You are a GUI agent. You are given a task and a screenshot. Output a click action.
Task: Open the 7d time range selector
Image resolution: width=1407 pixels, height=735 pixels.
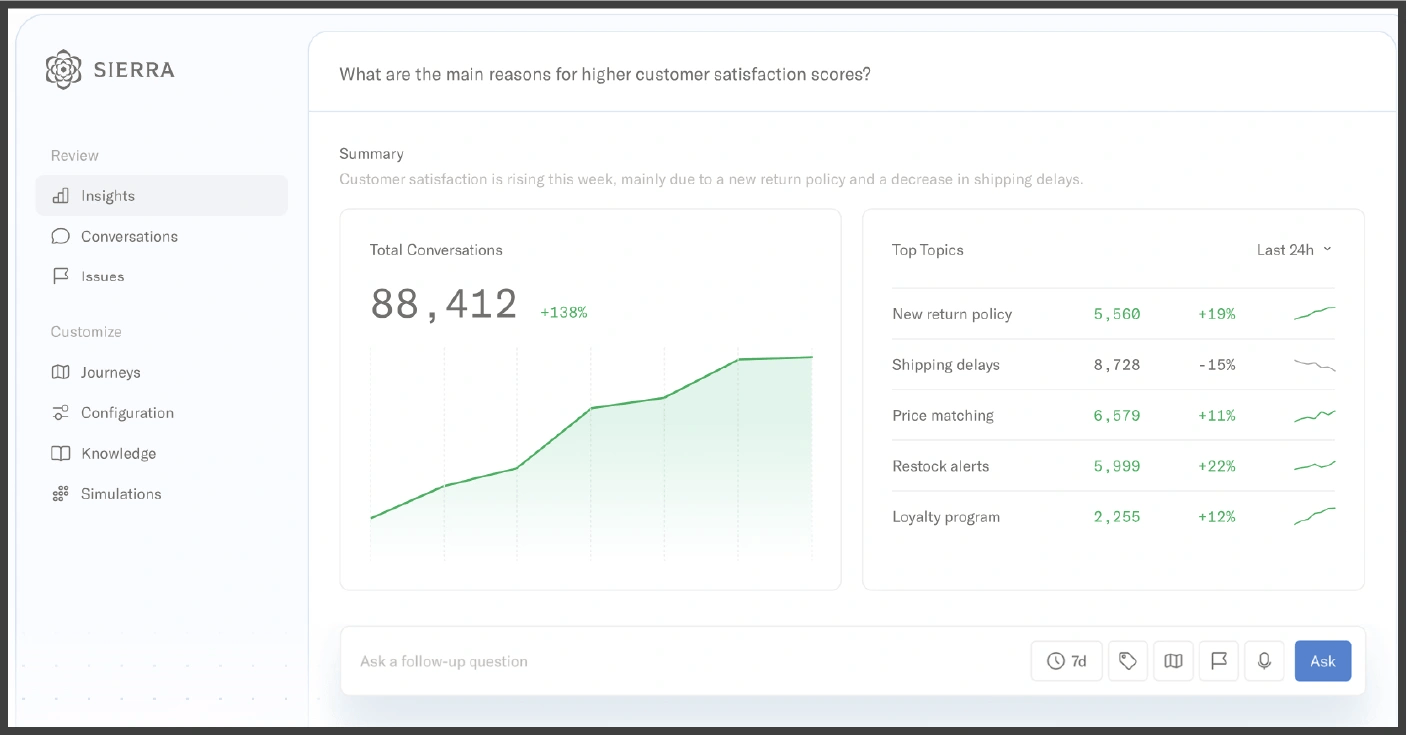[1066, 661]
